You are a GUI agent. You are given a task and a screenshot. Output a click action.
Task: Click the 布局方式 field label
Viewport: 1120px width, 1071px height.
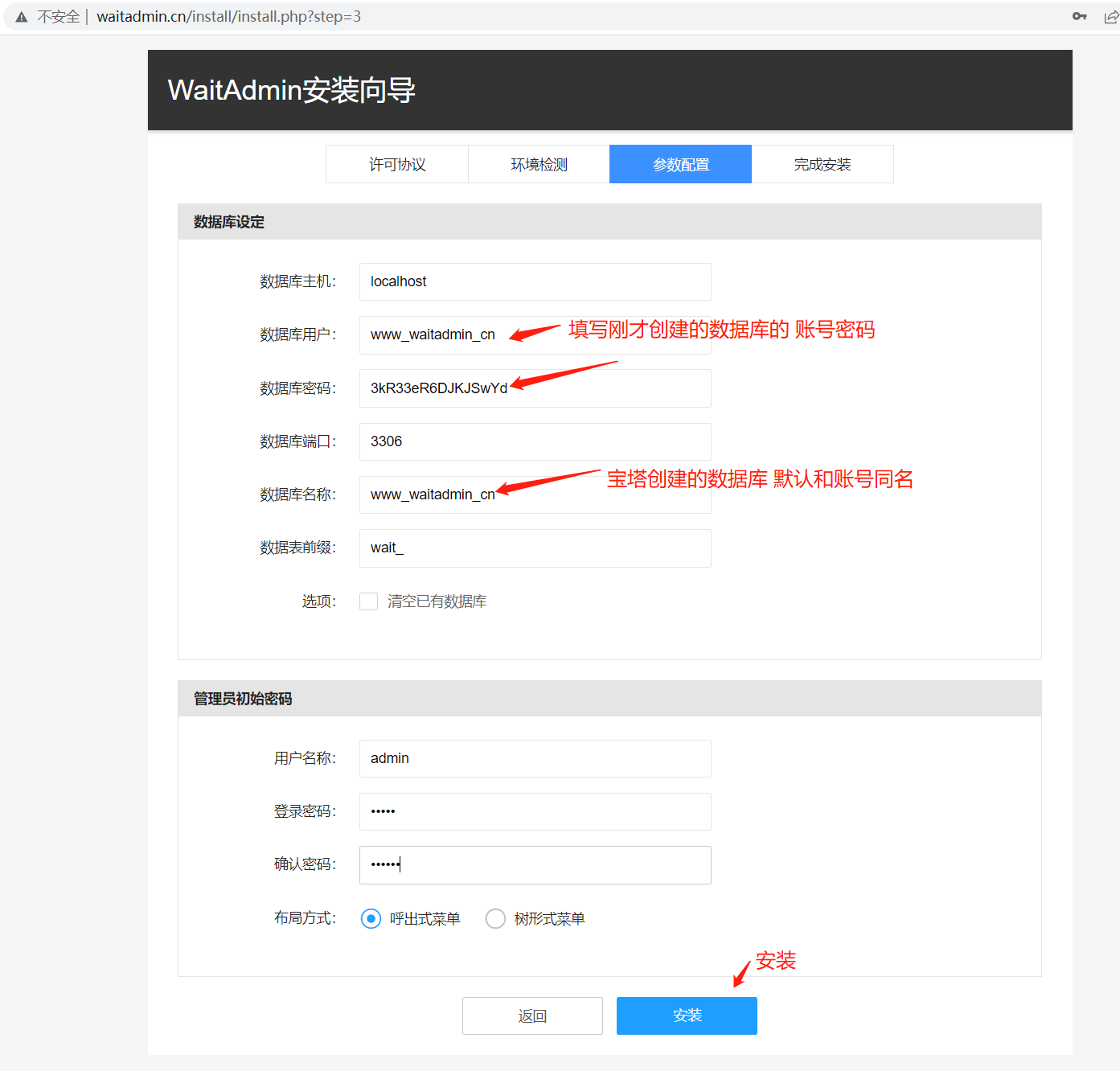click(305, 918)
